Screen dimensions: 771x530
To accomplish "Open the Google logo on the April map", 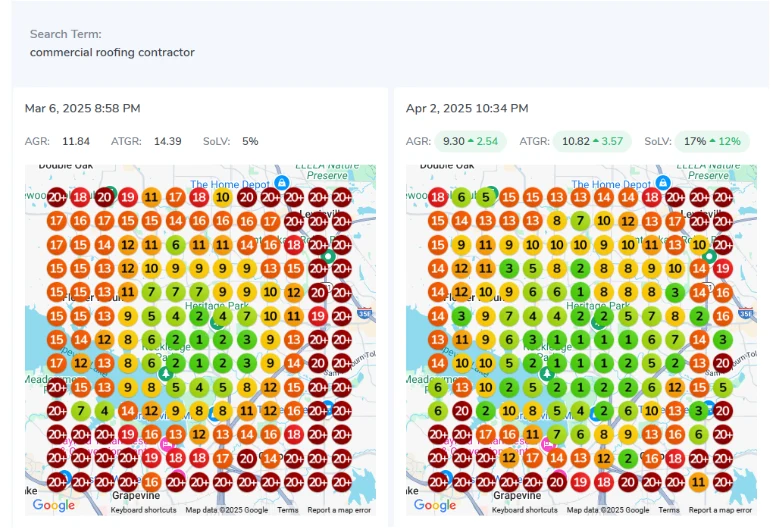I will pos(435,505).
